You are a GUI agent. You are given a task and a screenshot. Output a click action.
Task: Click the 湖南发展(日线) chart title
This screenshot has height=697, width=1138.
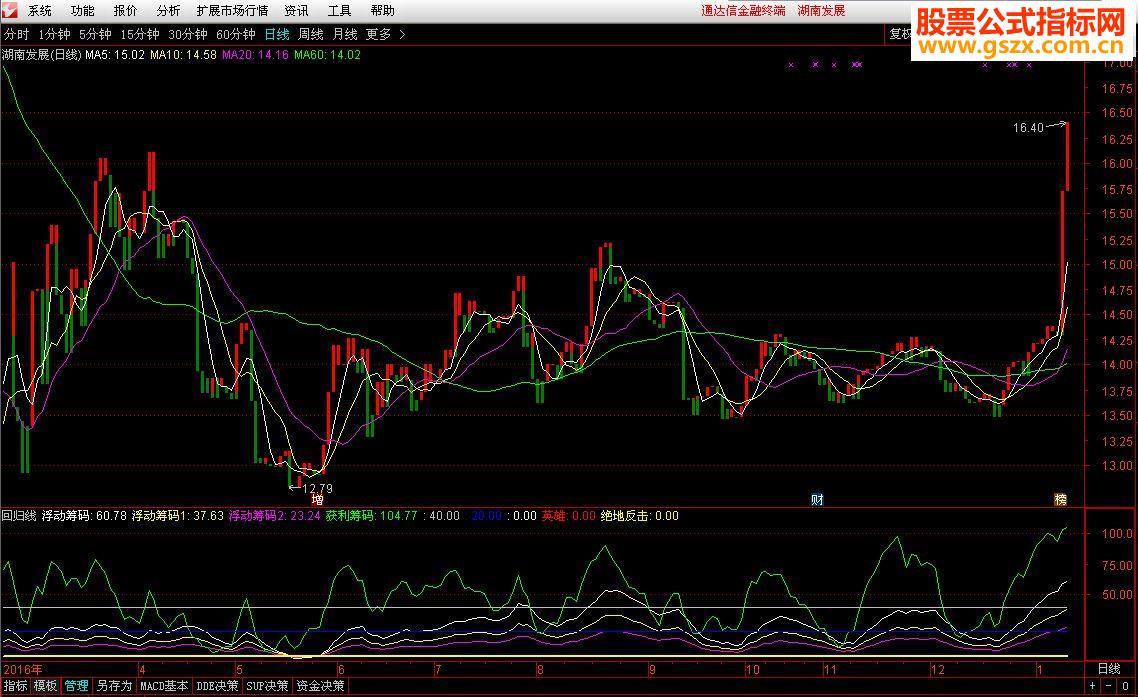(x=41, y=54)
